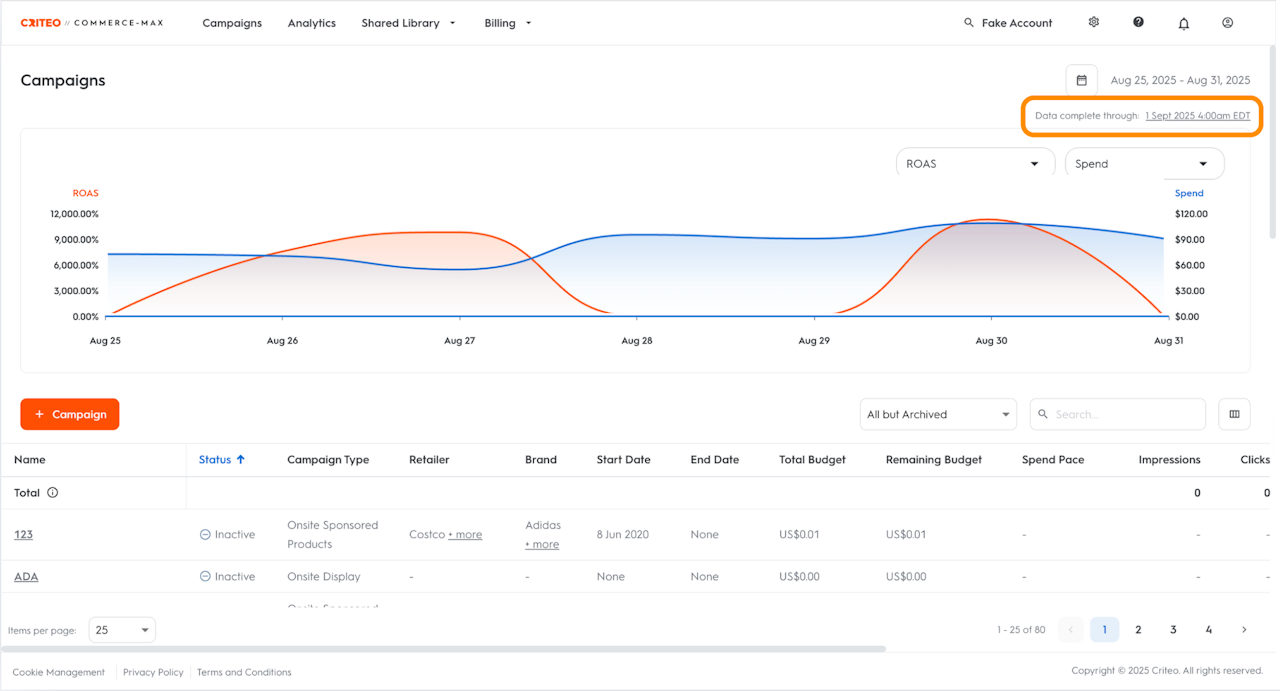Image resolution: width=1280 pixels, height=691 pixels.
Task: Click the calendar date picker icon
Action: click(x=1081, y=80)
